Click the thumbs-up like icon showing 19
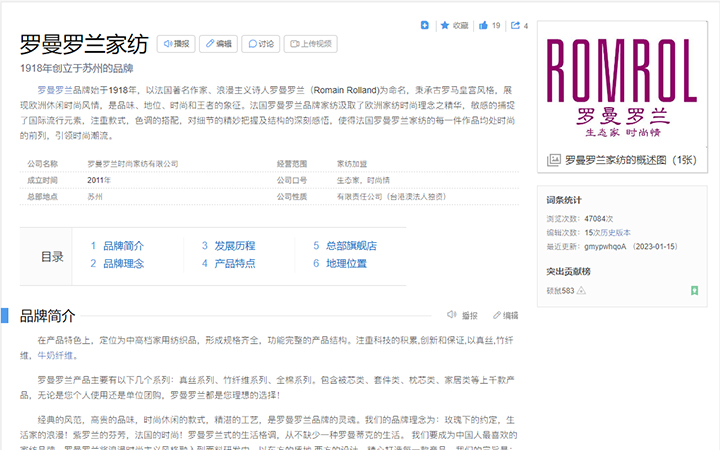This screenshot has height=450, width=720. click(483, 25)
